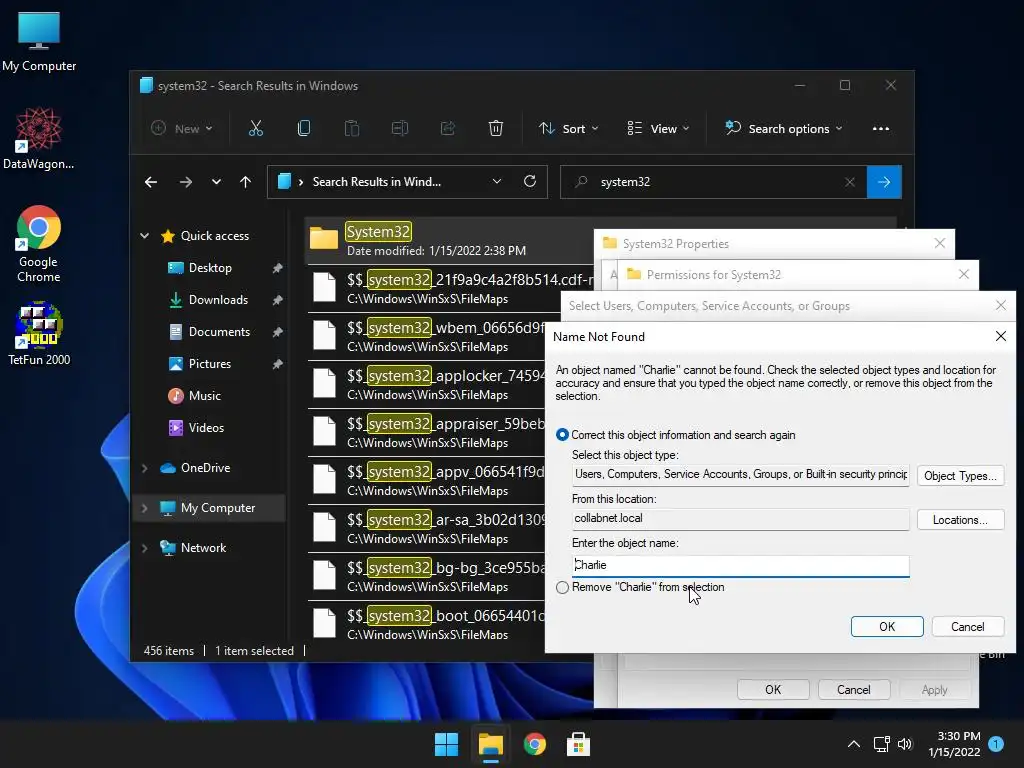The height and width of the screenshot is (768, 1024).
Task: Clear the system32 search box text
Action: [x=850, y=182]
